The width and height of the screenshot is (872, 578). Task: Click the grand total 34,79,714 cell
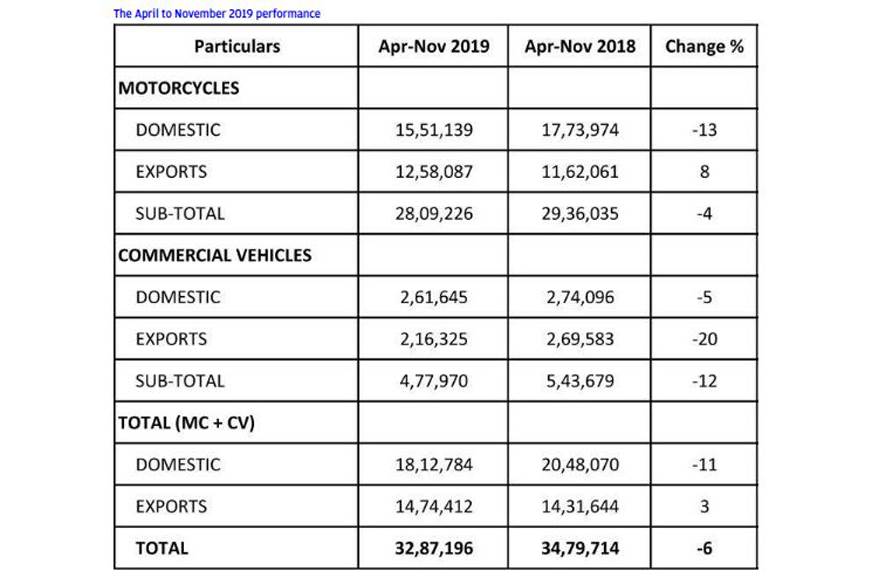(x=579, y=549)
